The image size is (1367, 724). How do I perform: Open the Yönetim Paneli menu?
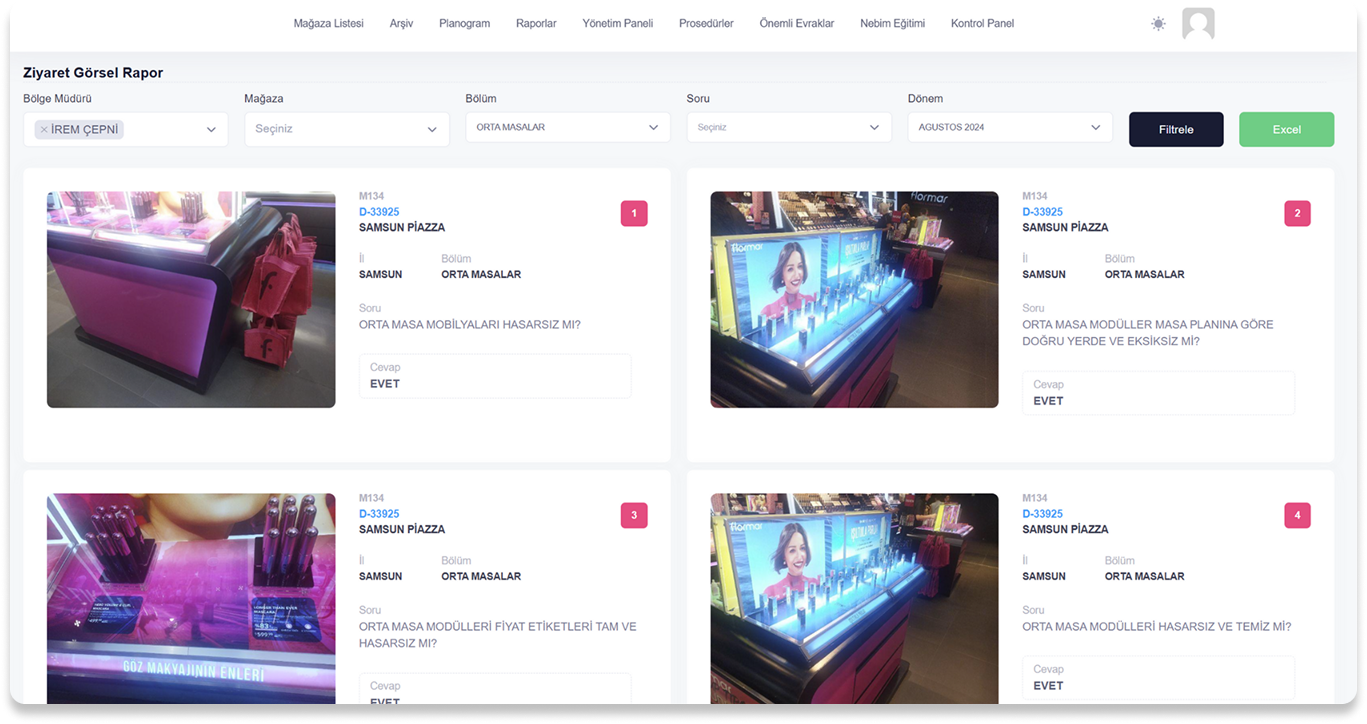point(617,23)
